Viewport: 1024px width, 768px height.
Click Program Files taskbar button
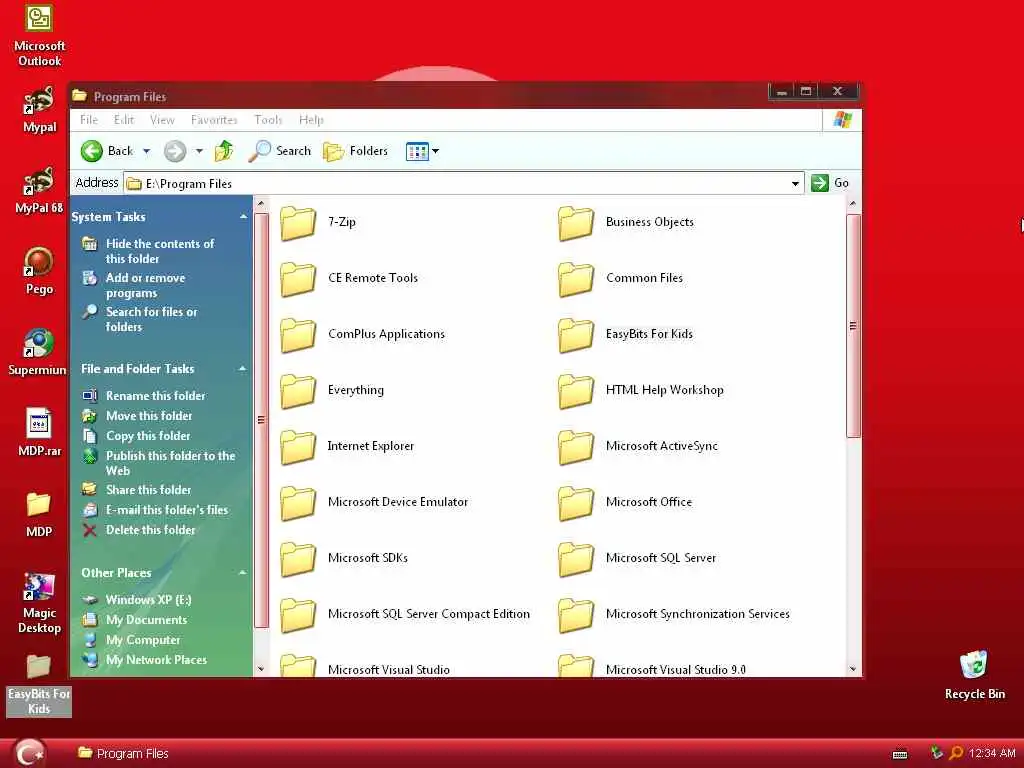click(123, 753)
